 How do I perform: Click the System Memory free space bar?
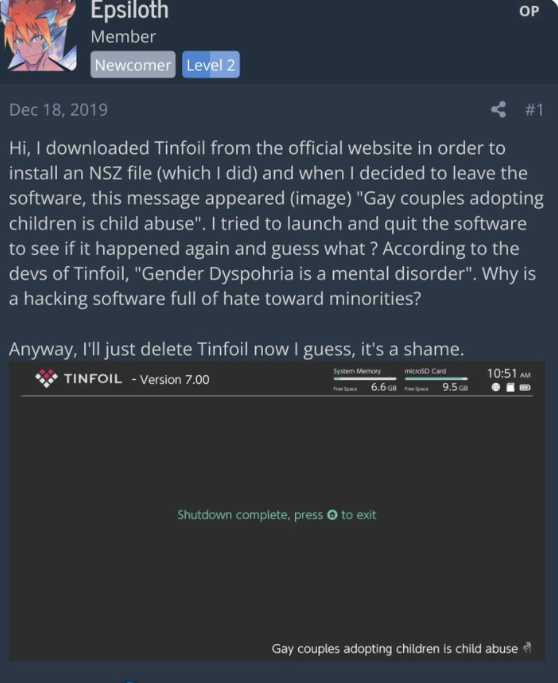pyautogui.click(x=365, y=379)
